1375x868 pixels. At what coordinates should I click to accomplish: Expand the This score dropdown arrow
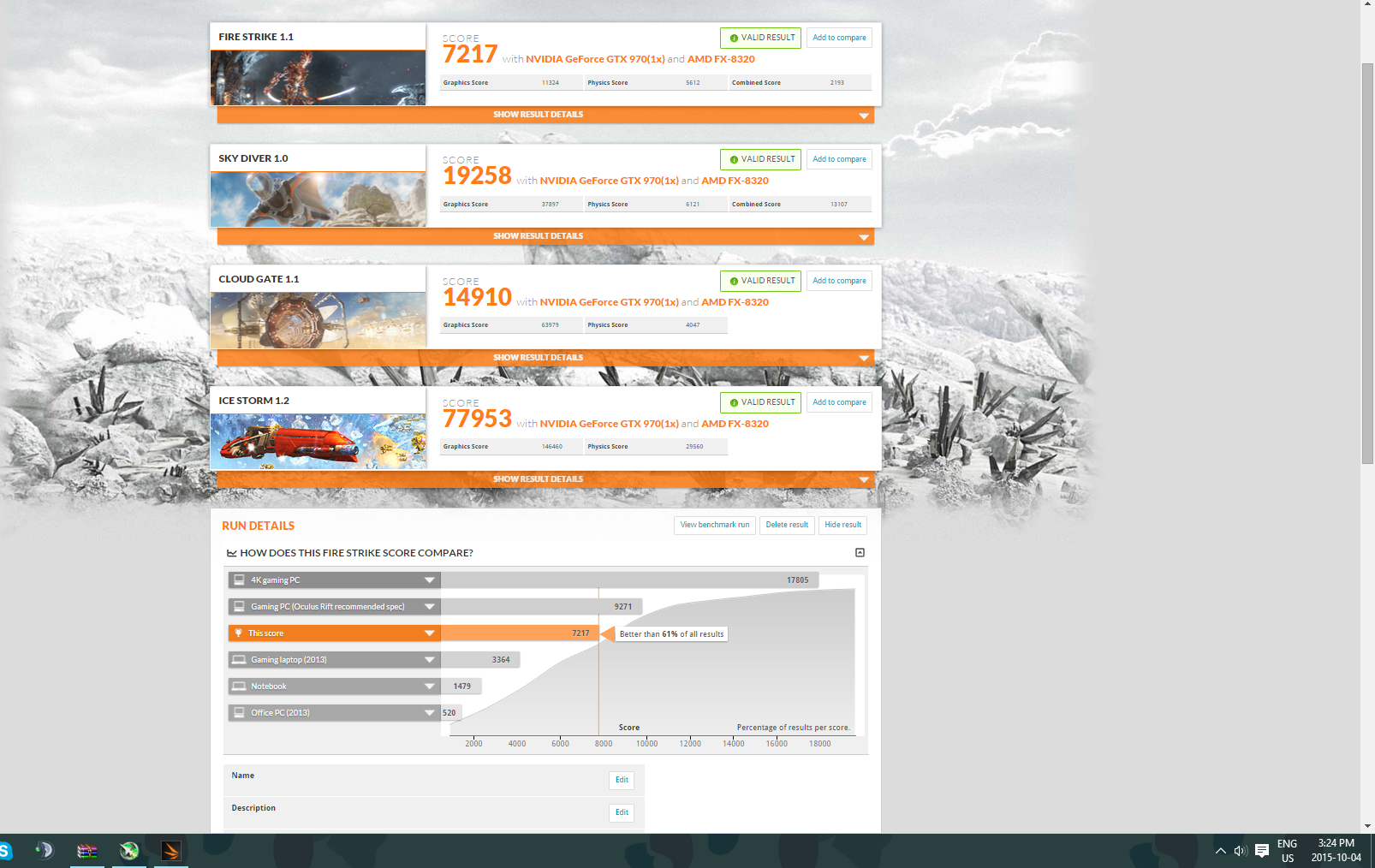[x=430, y=633]
